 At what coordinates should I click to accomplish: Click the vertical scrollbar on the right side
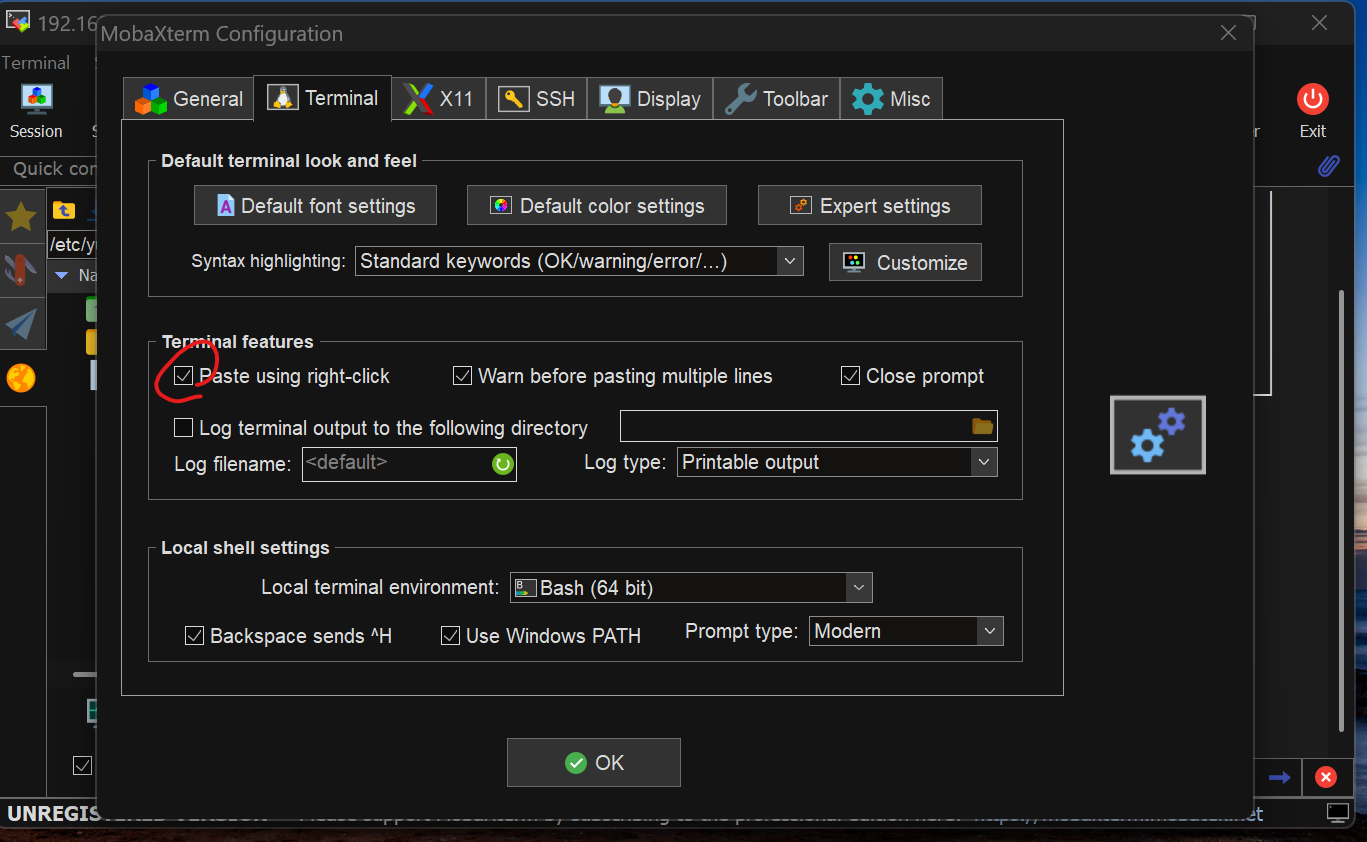coord(1343,510)
